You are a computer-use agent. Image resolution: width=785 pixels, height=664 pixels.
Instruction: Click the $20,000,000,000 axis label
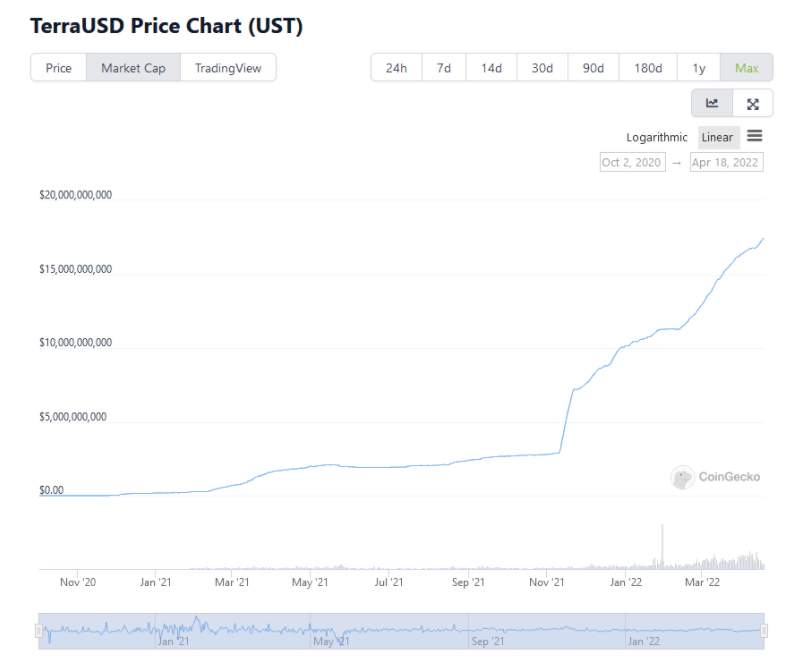[76, 195]
